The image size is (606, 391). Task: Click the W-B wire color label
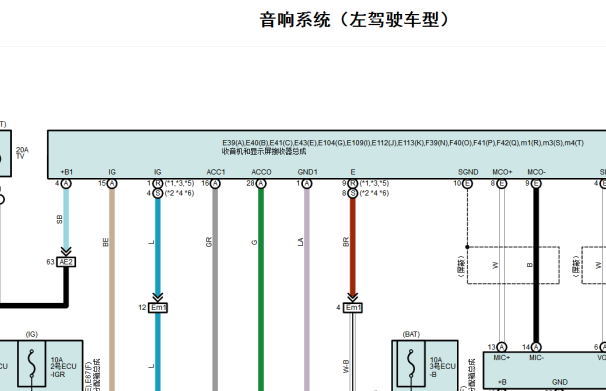pos(346,366)
